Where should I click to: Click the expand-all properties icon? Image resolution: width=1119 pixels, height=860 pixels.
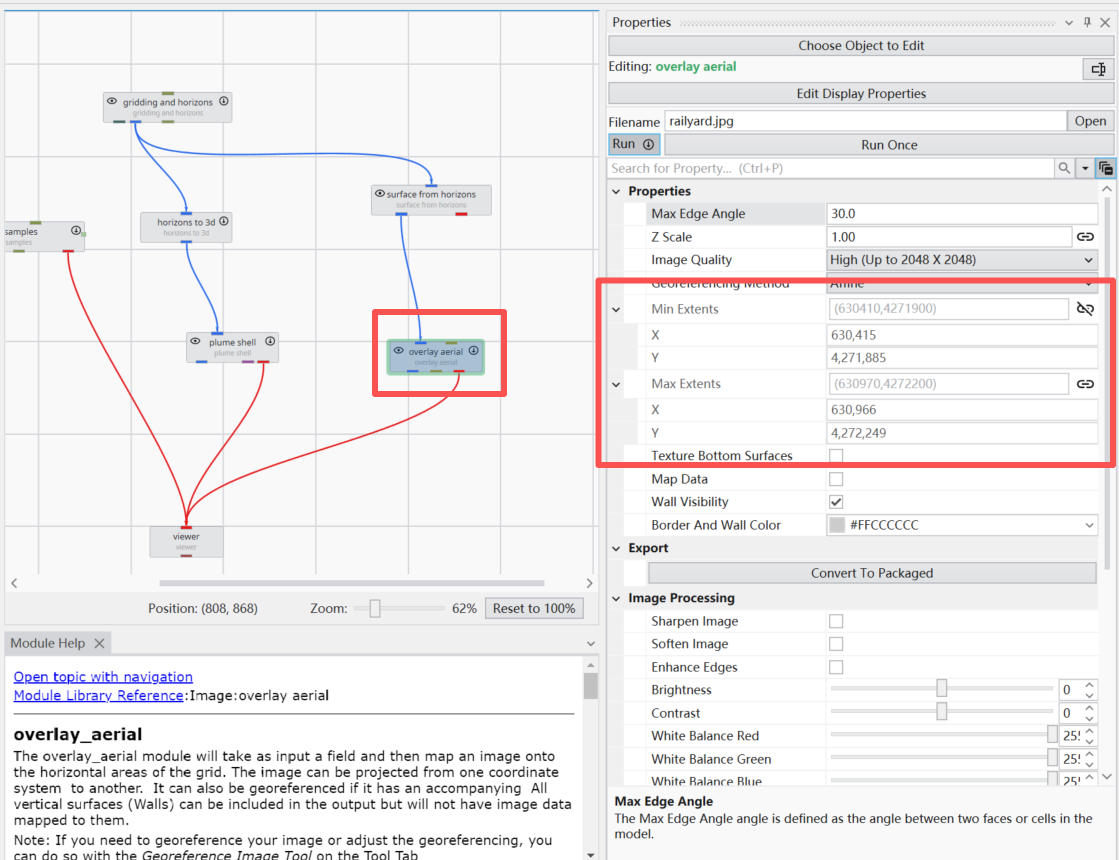[1105, 169]
